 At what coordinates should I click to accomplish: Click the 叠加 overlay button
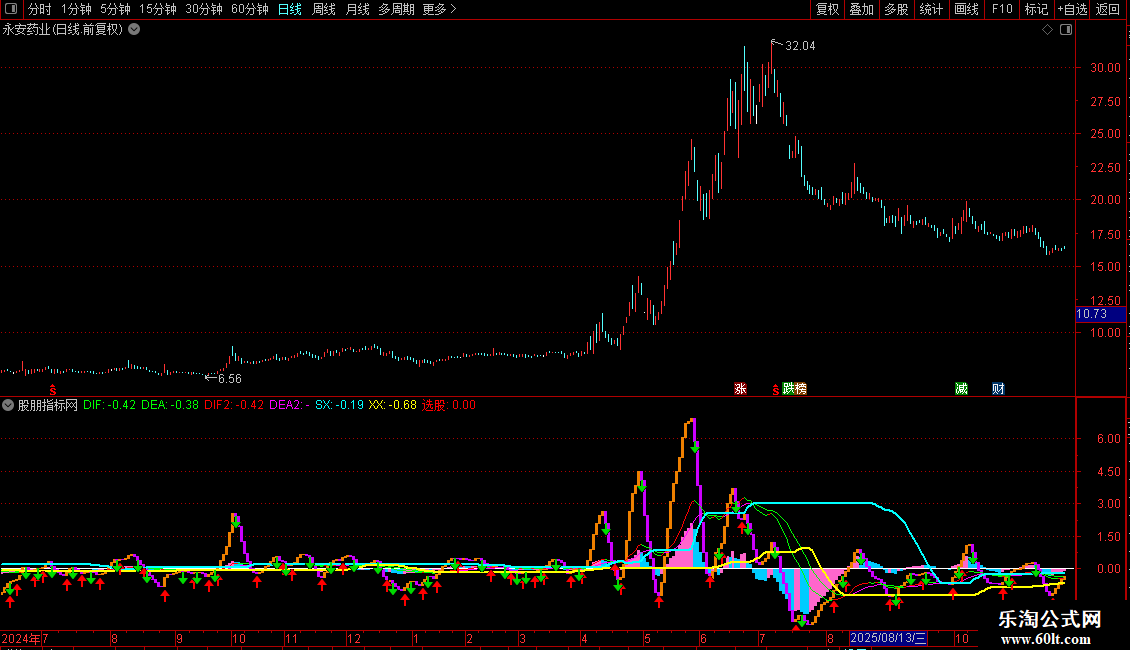pyautogui.click(x=862, y=9)
